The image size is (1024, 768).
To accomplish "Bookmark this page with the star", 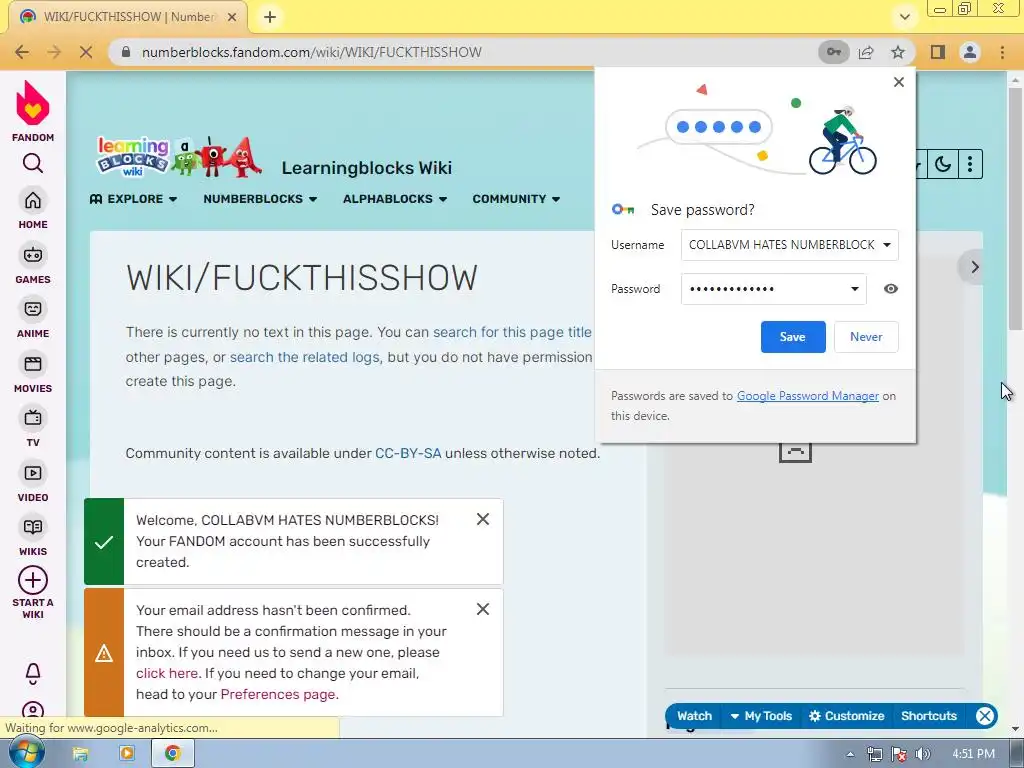I will [898, 52].
